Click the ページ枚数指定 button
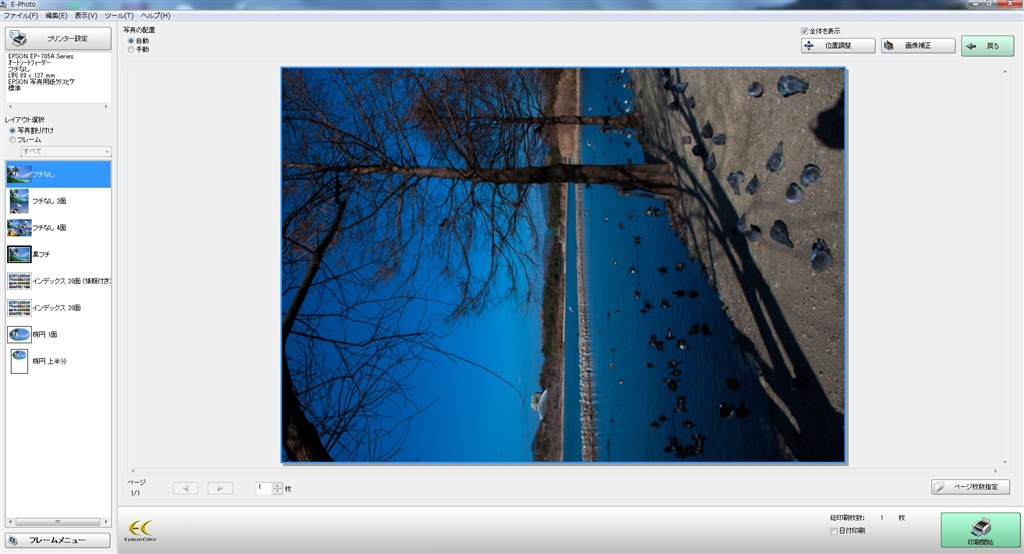 pyautogui.click(x=970, y=487)
